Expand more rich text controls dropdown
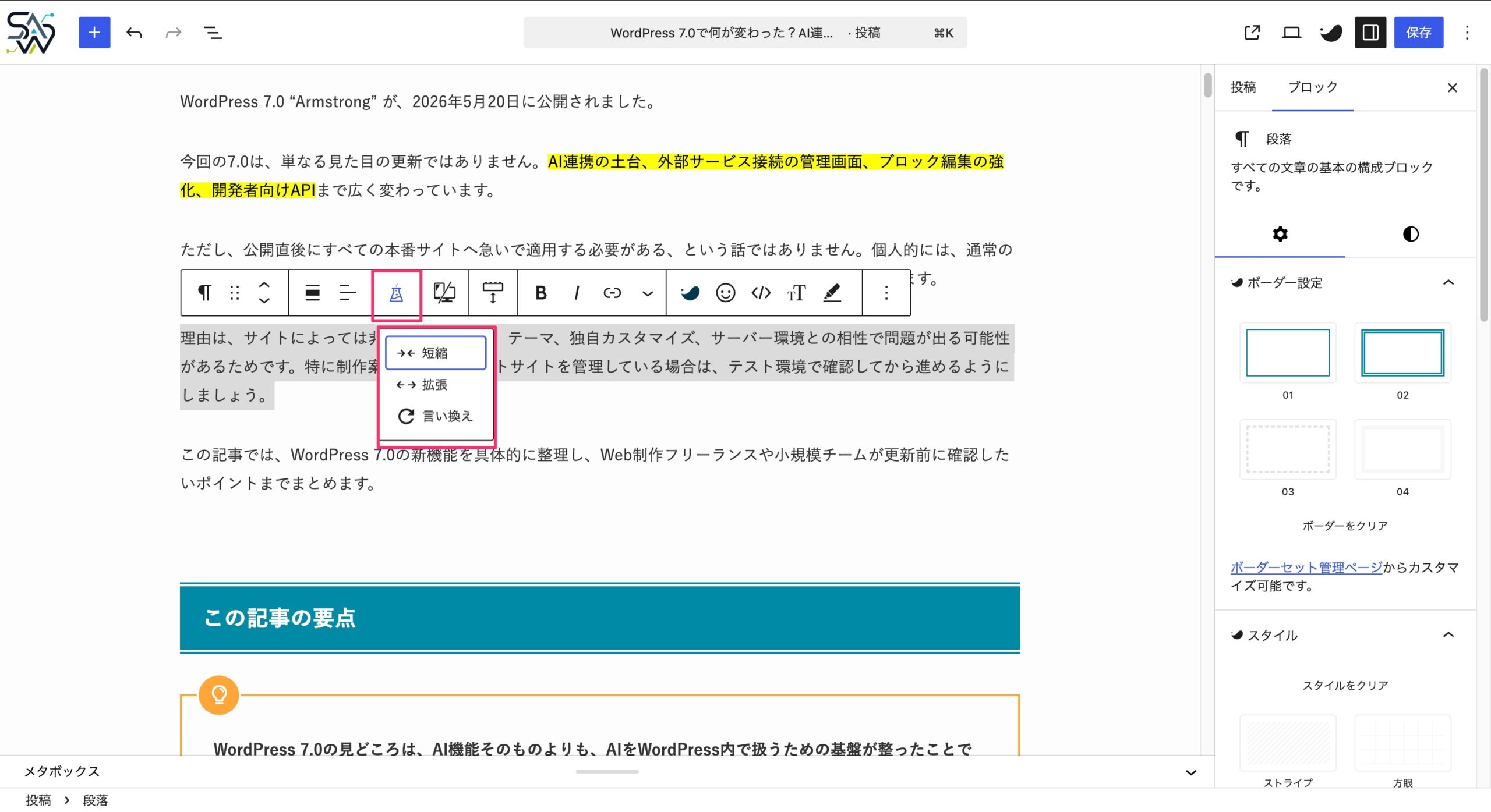This screenshot has width=1491, height=812. point(648,293)
